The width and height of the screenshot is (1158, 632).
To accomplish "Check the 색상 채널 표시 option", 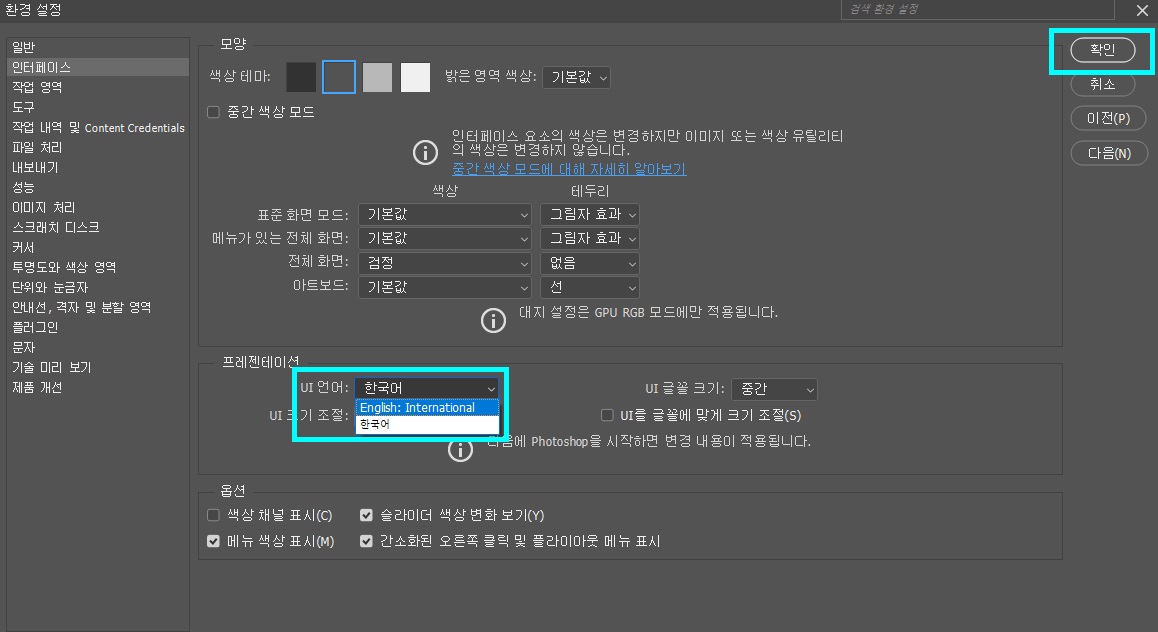I will point(214,514).
